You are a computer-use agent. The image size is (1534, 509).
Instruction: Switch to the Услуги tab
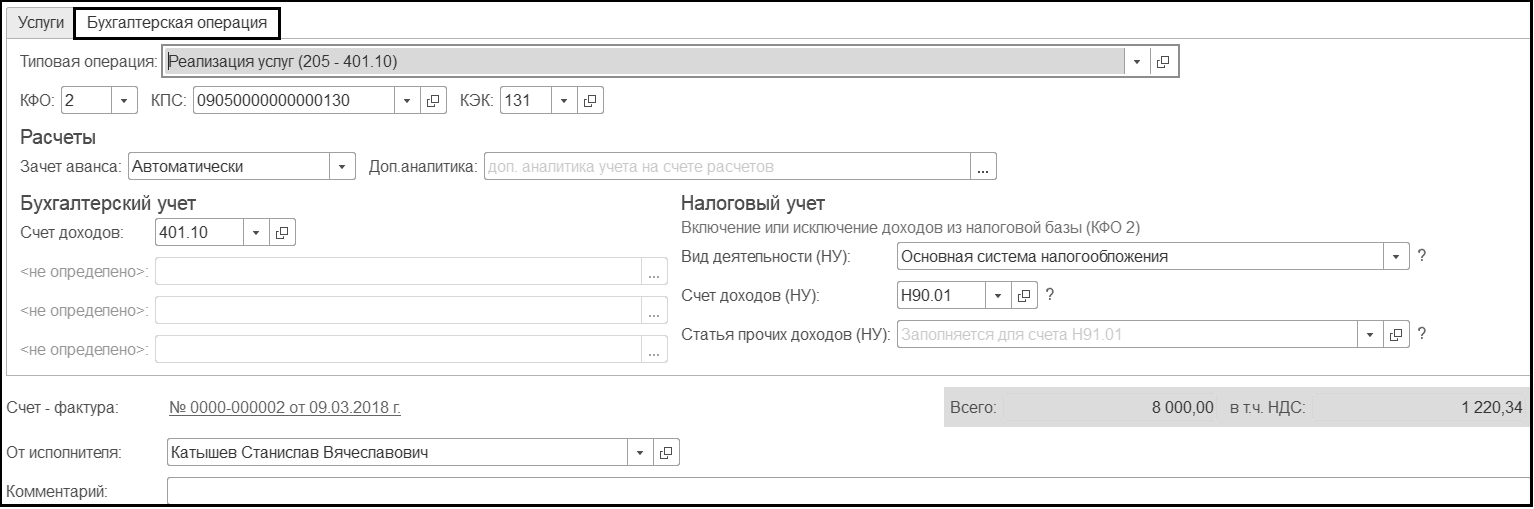pyautogui.click(x=41, y=21)
